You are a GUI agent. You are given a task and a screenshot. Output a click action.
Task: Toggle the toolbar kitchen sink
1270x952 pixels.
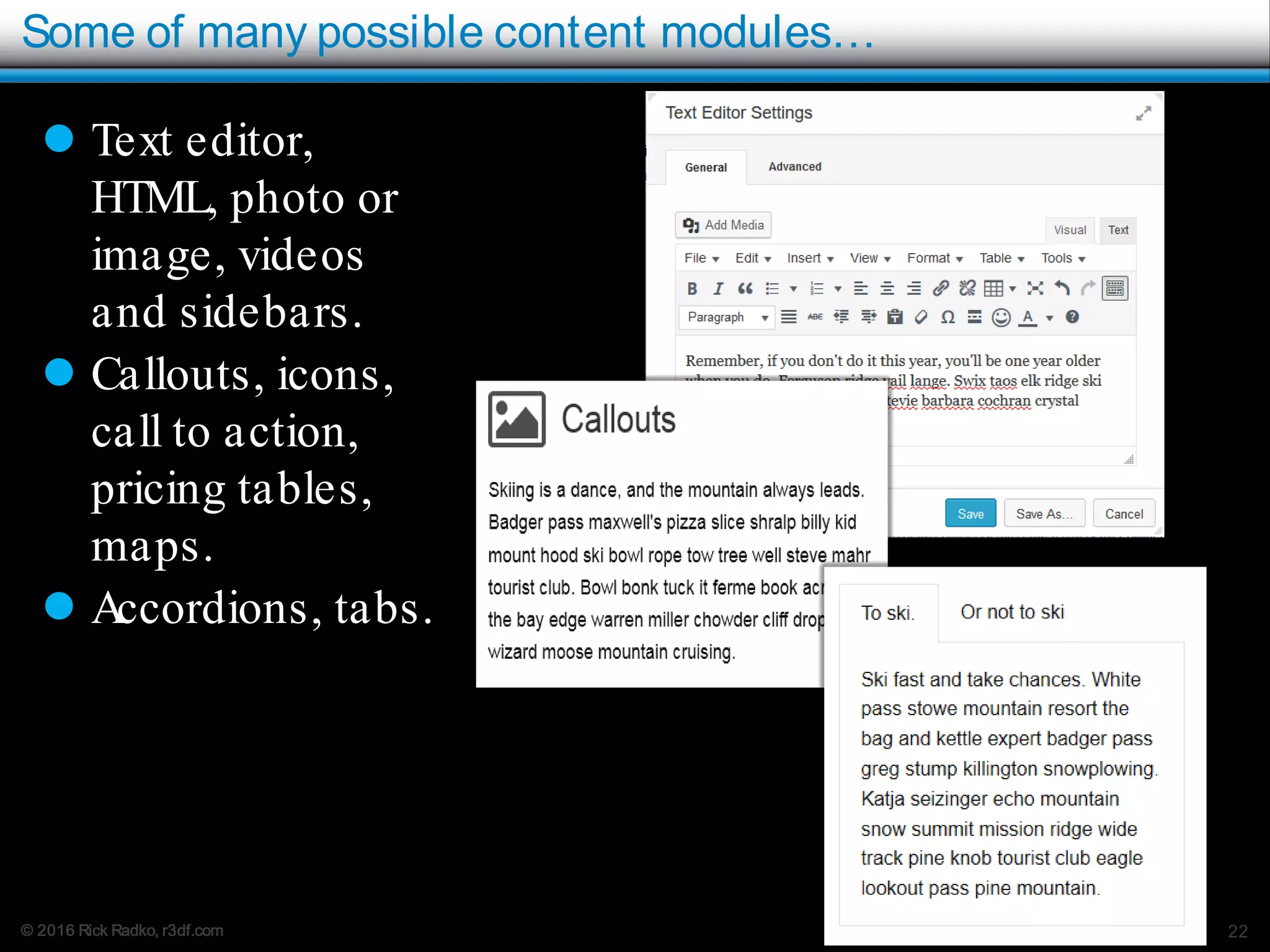1115,289
